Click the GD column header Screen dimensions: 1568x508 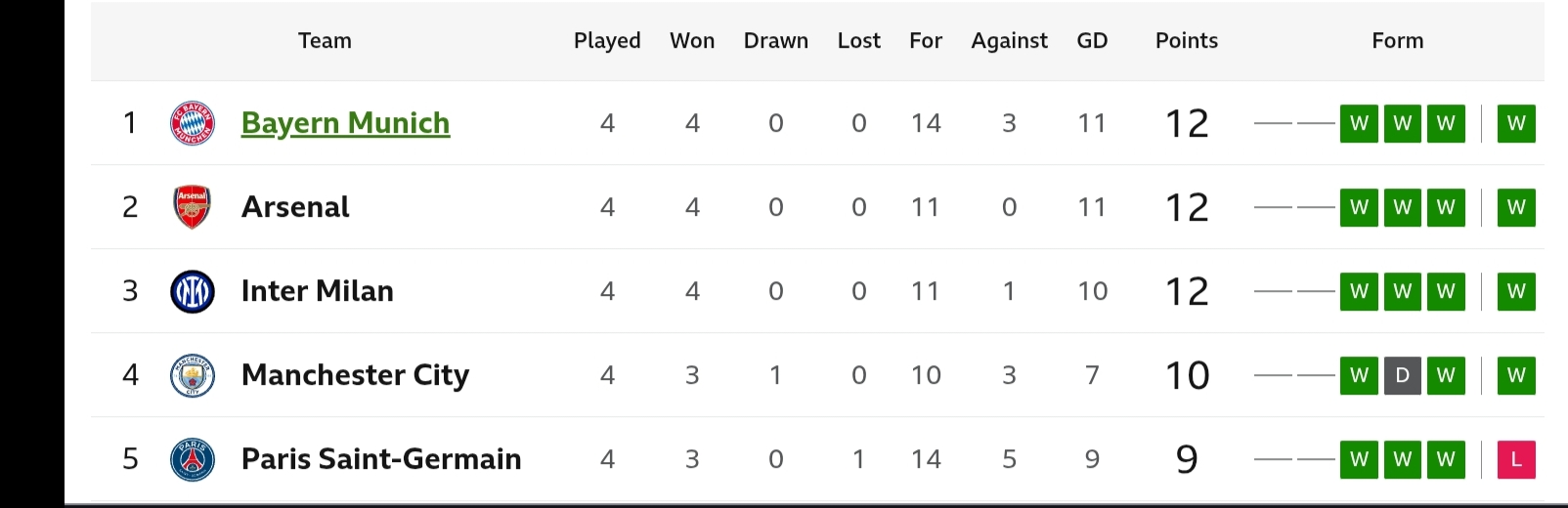pyautogui.click(x=1092, y=41)
